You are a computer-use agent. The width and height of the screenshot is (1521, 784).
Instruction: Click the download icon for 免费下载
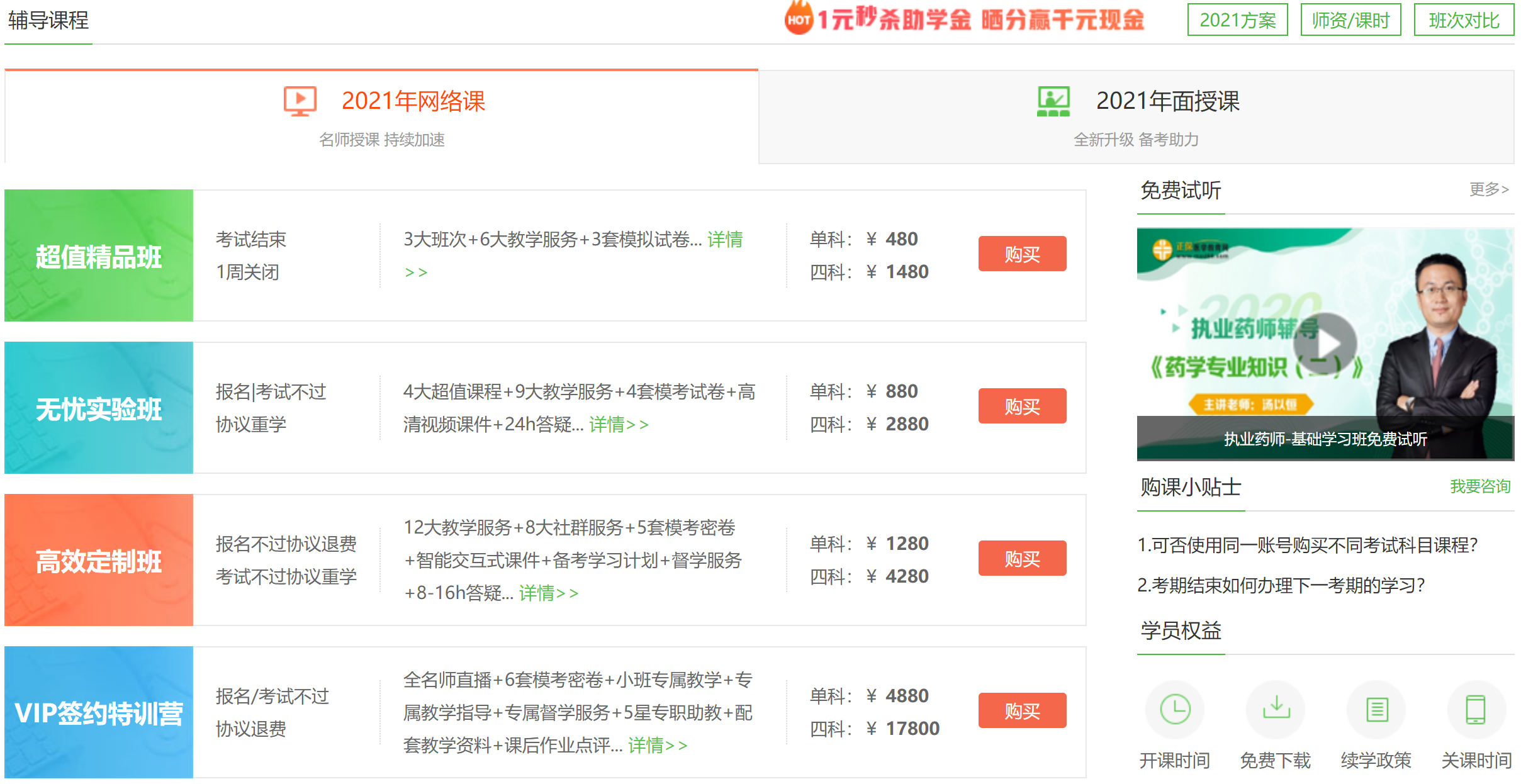(1276, 710)
